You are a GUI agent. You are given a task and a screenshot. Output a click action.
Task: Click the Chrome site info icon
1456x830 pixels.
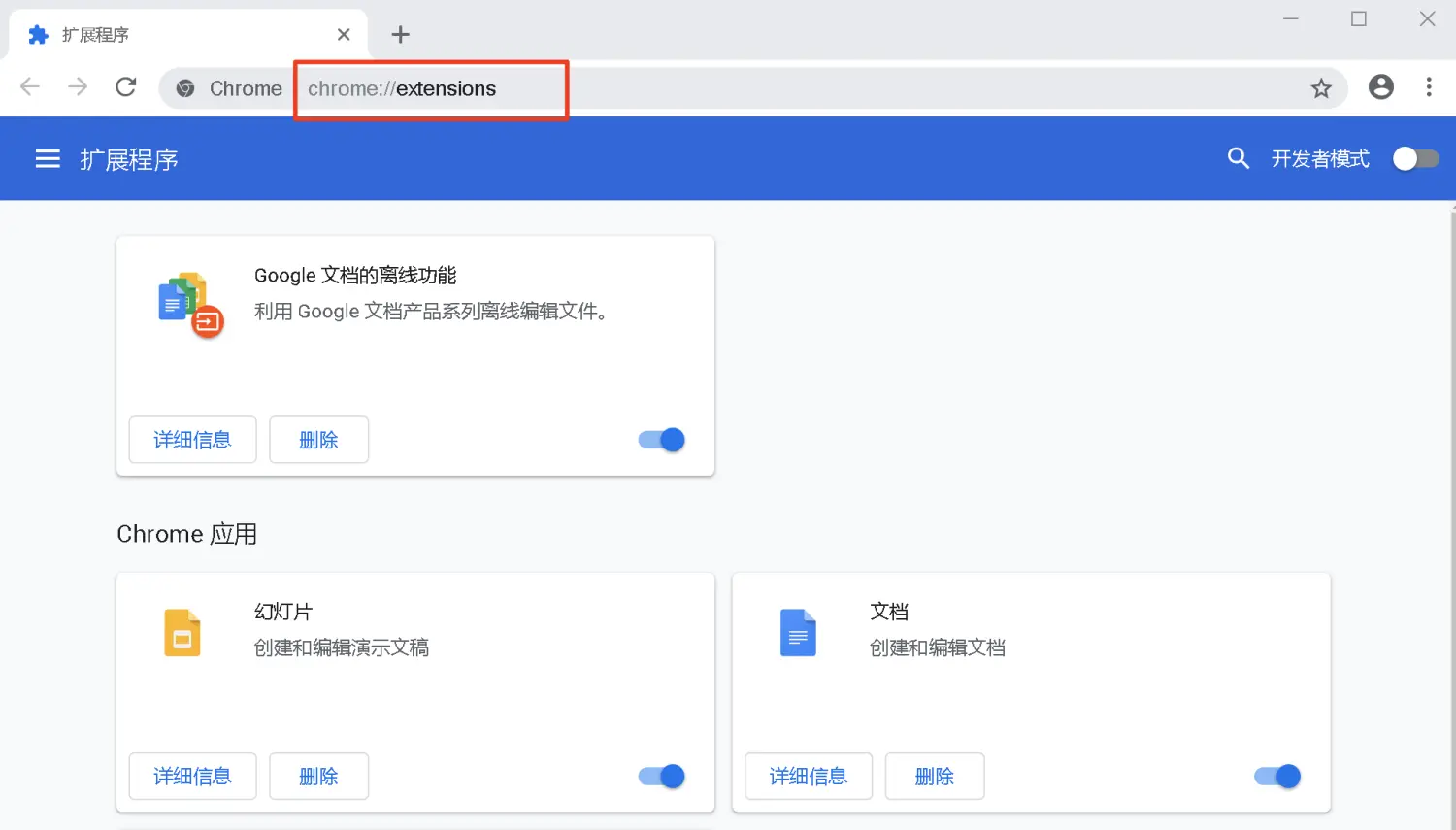point(185,88)
